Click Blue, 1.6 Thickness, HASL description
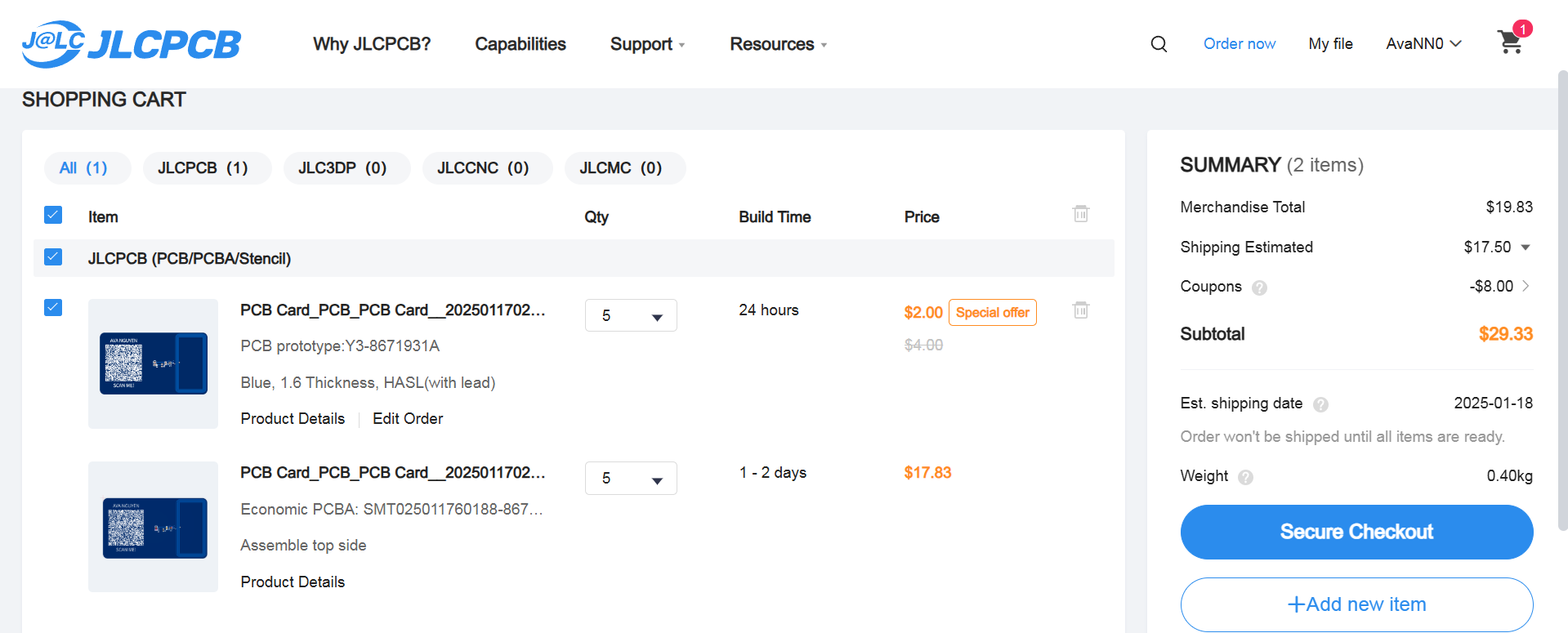This screenshot has height=633, width=1568. 368,383
